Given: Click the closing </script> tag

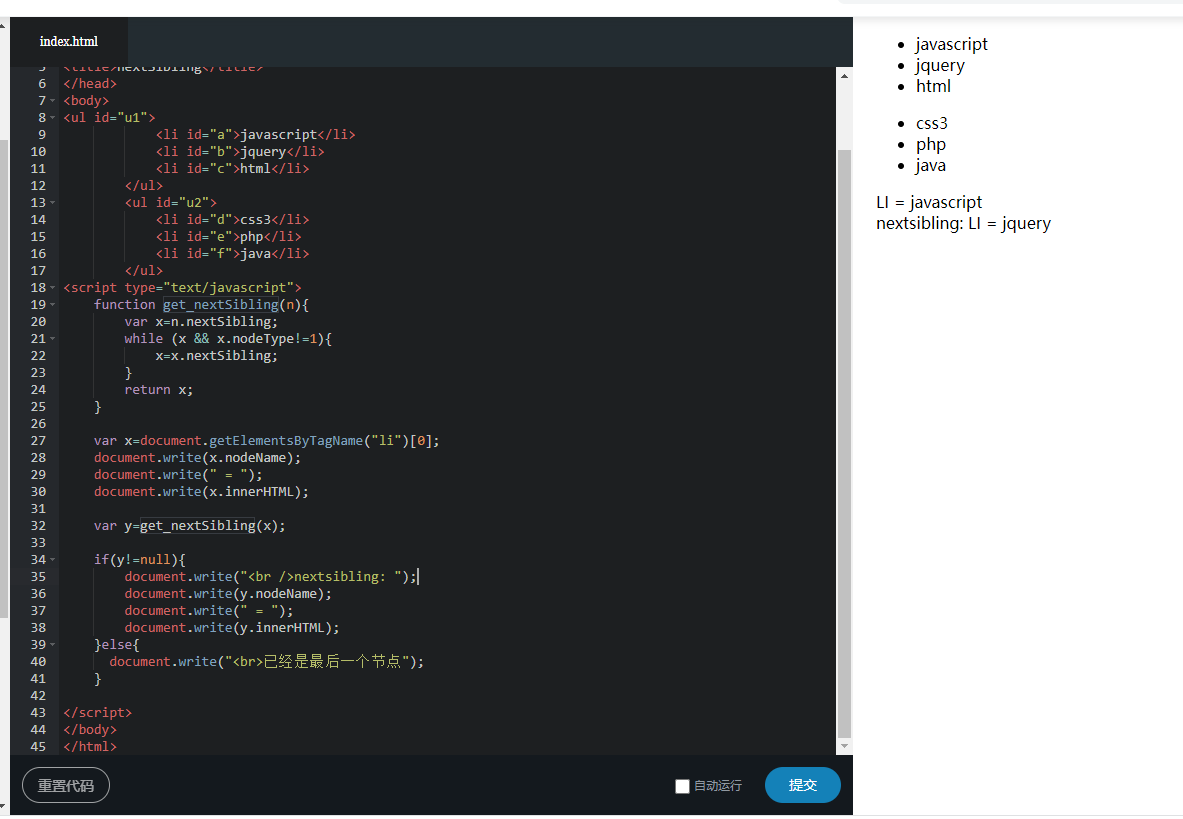Looking at the screenshot, I should tap(97, 713).
